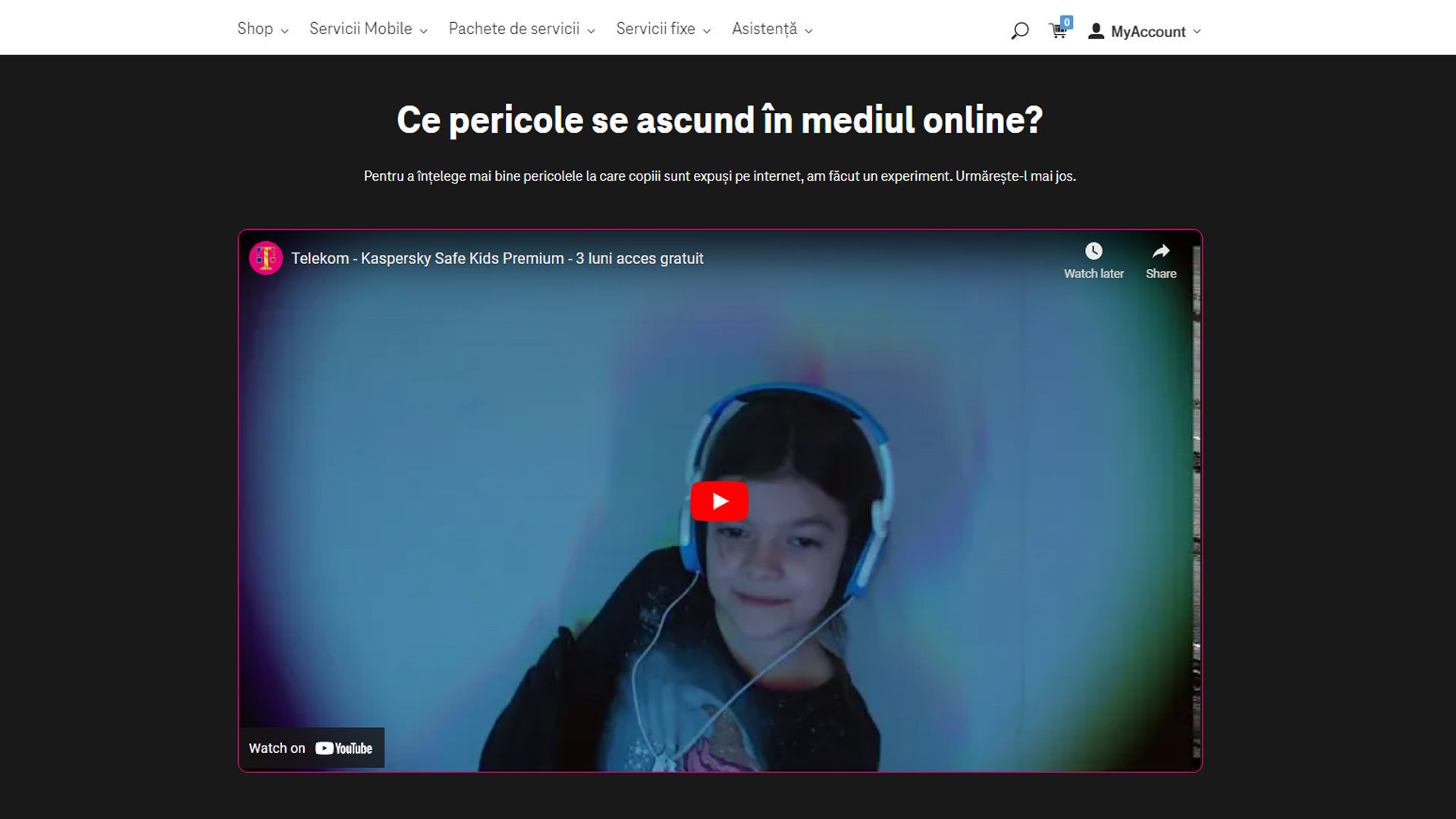Play the video with red play button
1456x819 pixels.
tap(720, 501)
